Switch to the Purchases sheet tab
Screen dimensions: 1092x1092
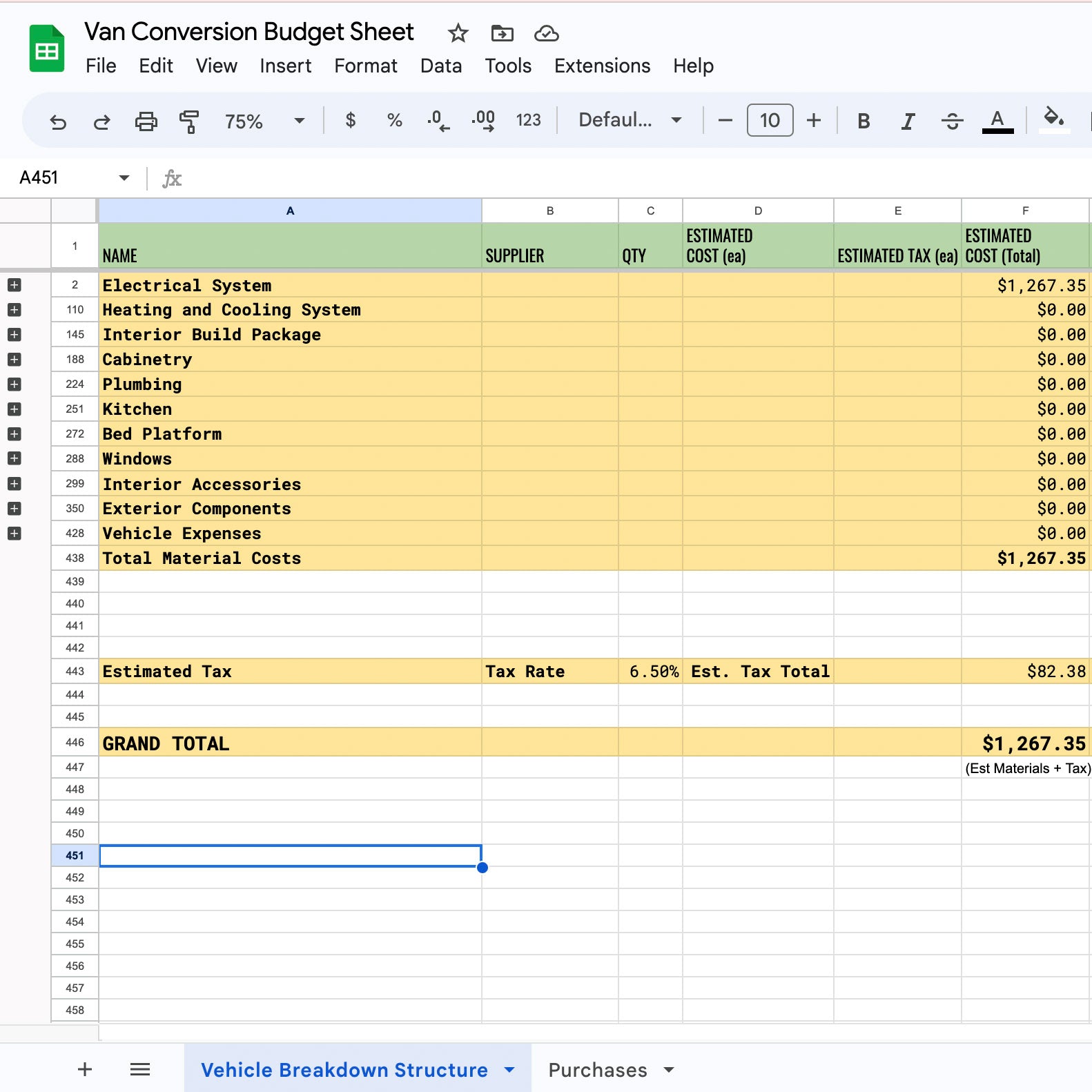point(598,1070)
